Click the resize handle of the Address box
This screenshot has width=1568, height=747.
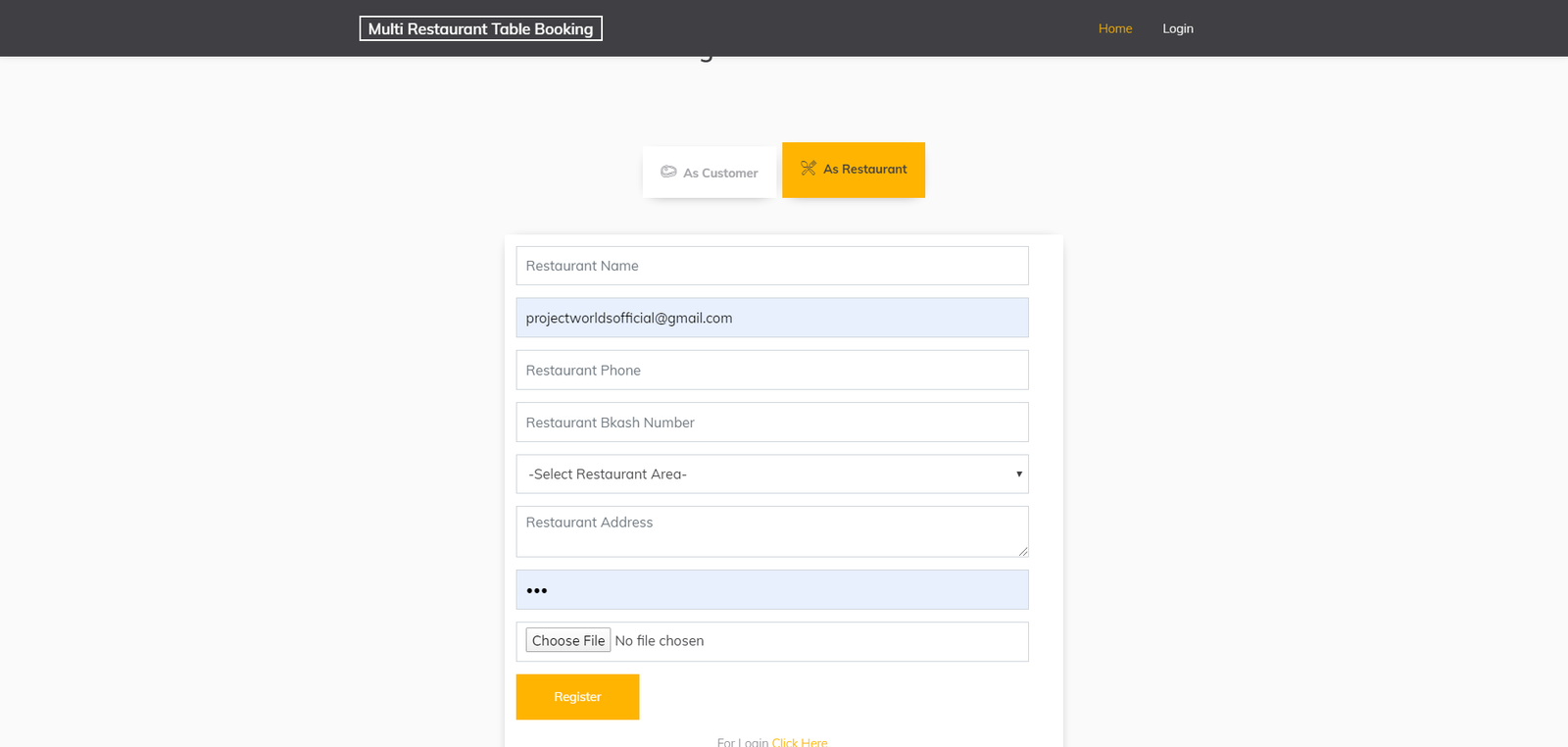click(1022, 551)
